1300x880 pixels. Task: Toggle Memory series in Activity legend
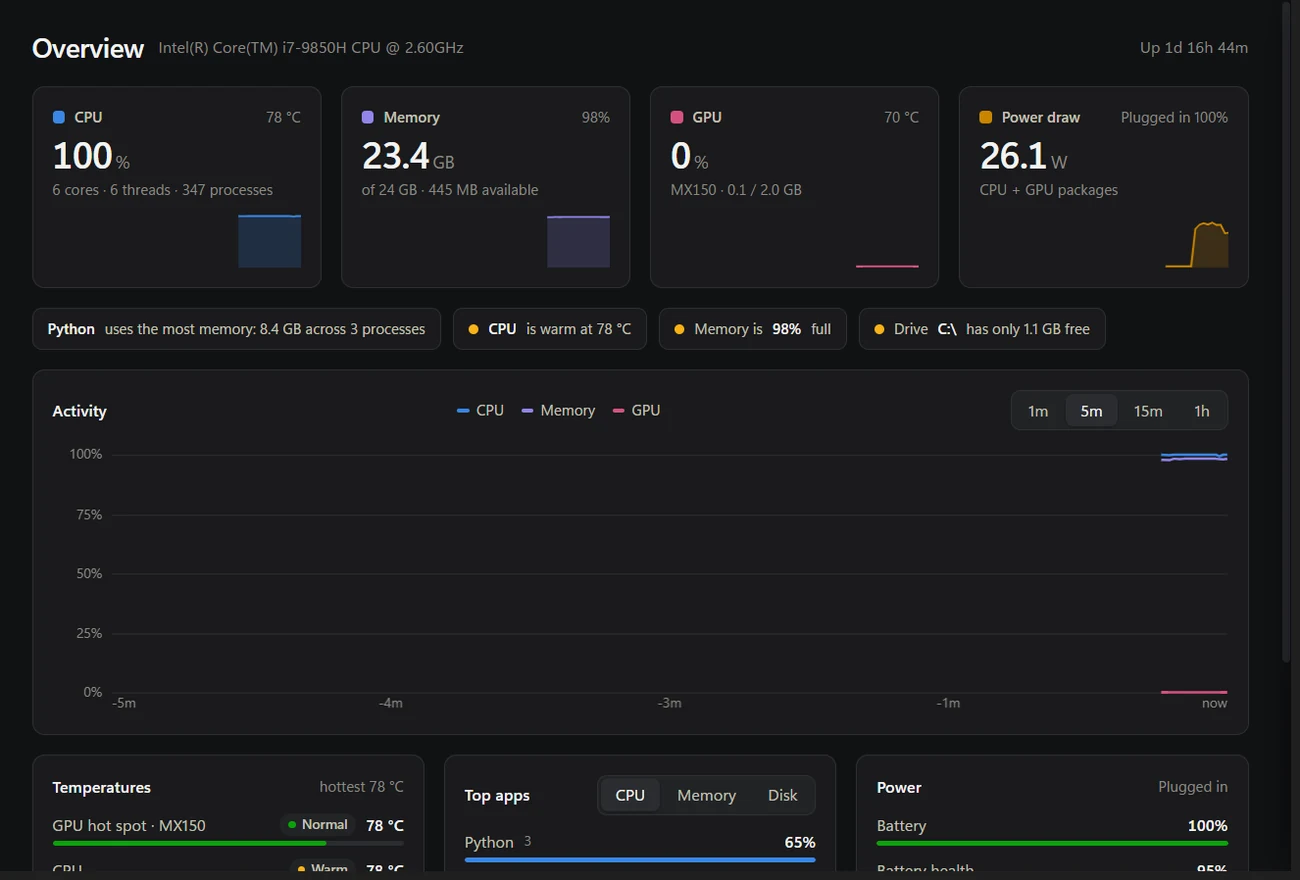[558, 410]
